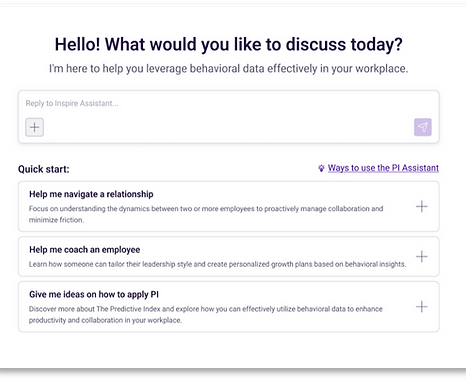Expand the apply PI ideas card plus icon
This screenshot has width=466, height=380.
[x=422, y=307]
